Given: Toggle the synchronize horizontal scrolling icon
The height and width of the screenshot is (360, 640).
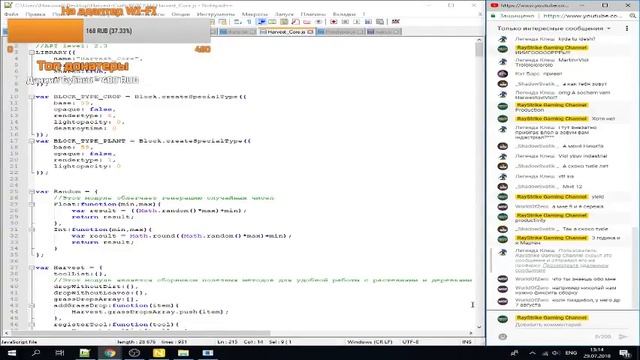Looking at the screenshot, I should [x=222, y=22].
